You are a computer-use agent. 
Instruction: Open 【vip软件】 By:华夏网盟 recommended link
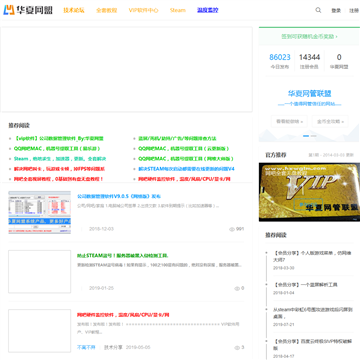[x=59, y=138]
